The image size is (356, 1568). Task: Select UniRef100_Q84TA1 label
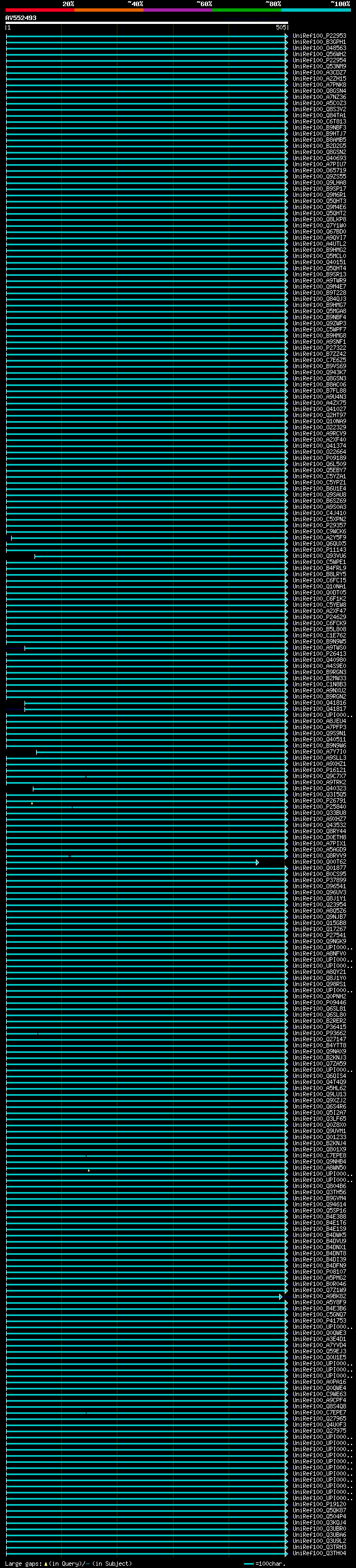tap(319, 115)
